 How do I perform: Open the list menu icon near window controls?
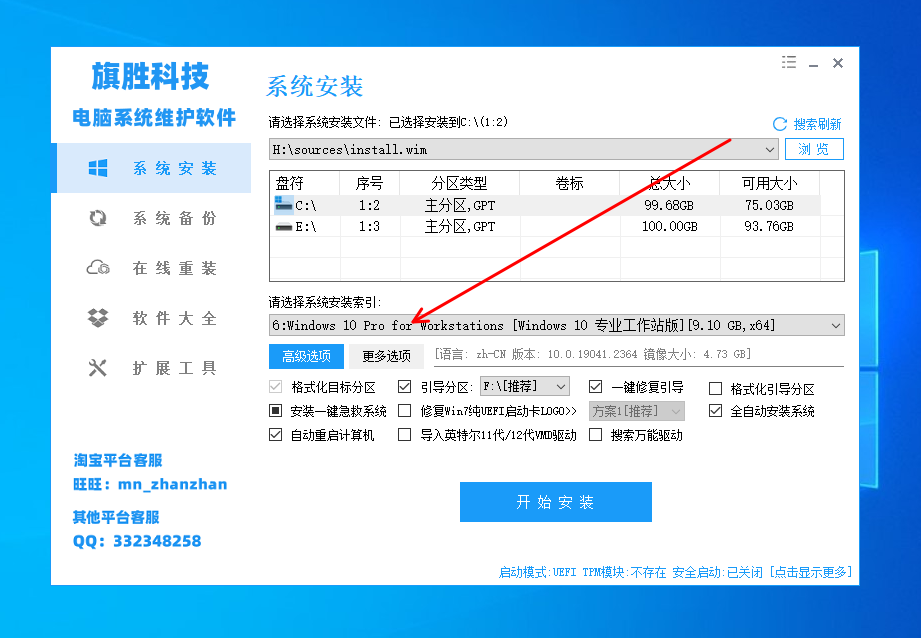pos(788,62)
